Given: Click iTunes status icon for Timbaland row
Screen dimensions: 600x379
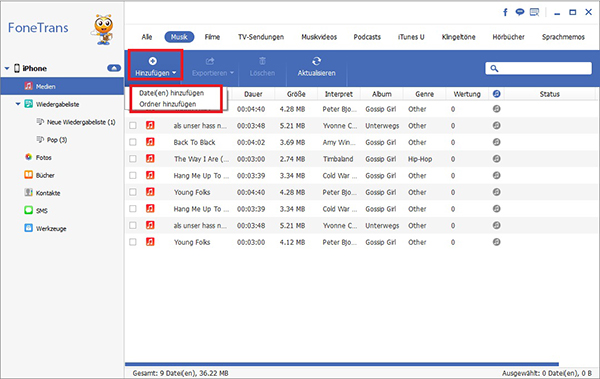Looking at the screenshot, I should (x=496, y=158).
